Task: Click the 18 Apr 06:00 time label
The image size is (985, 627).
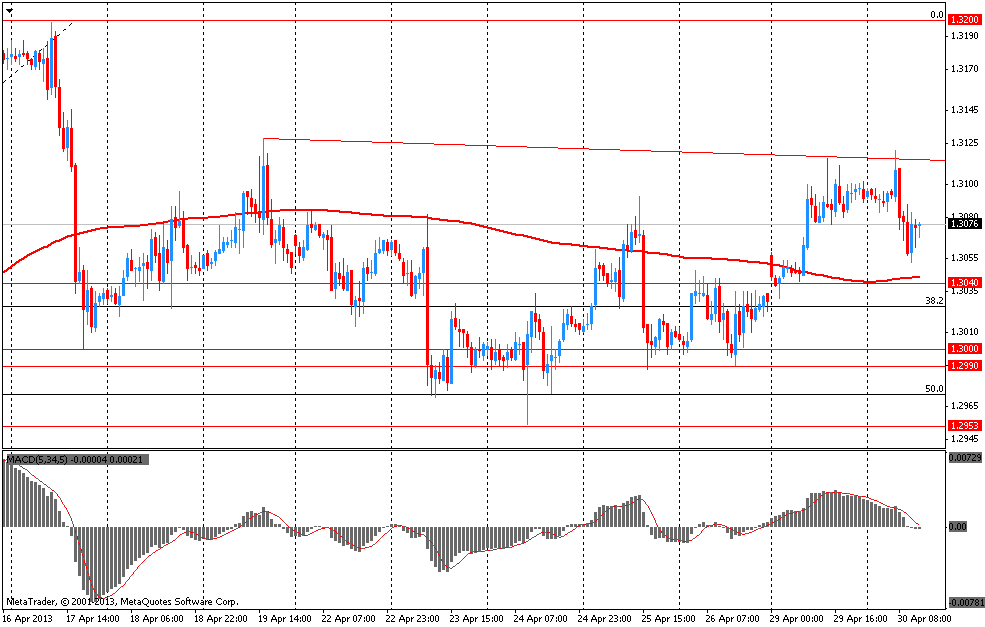Action: [x=156, y=619]
